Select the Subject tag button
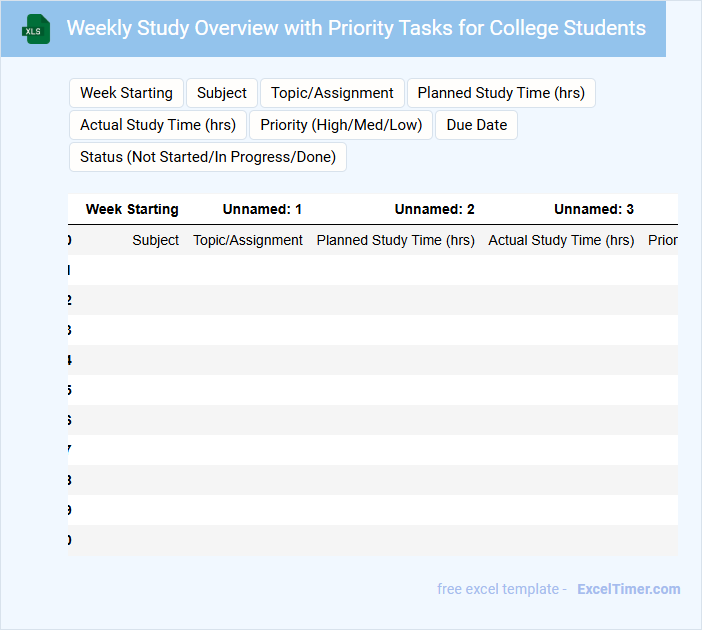702x630 pixels. pyautogui.click(x=222, y=93)
